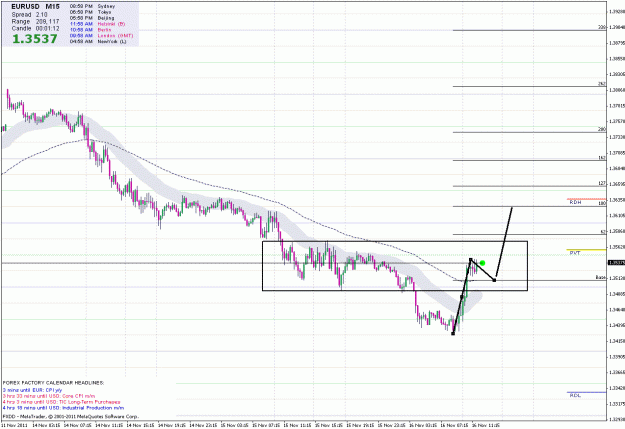Click the Range value line
This screenshot has height=429, width=625.
click(35, 22)
